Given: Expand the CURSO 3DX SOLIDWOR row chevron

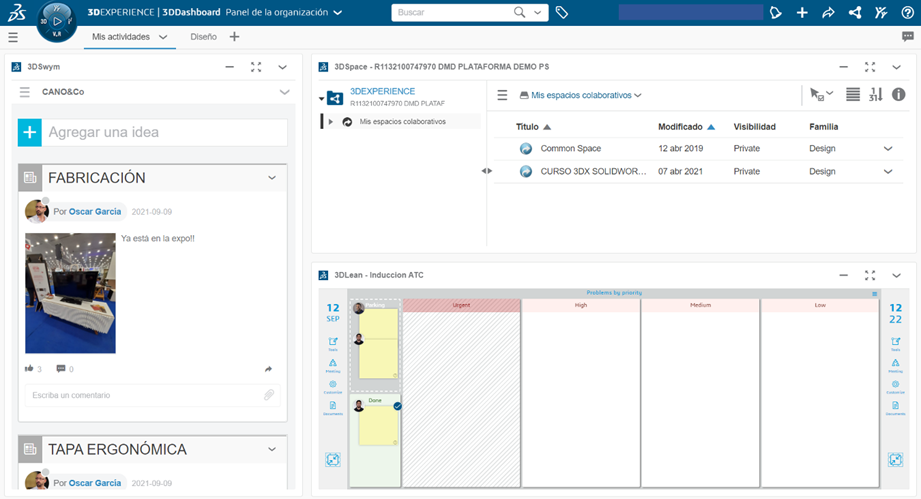Looking at the screenshot, I should pos(888,171).
